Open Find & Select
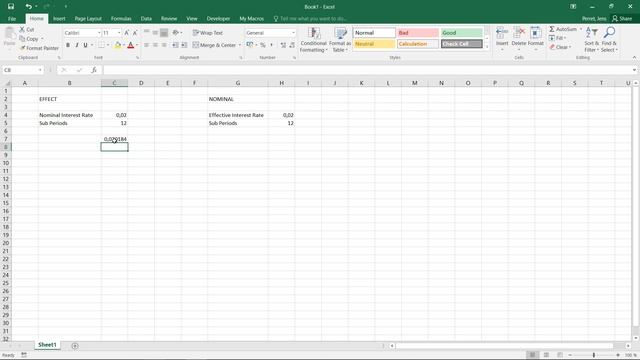The height and width of the screenshot is (360, 640). tap(609, 40)
